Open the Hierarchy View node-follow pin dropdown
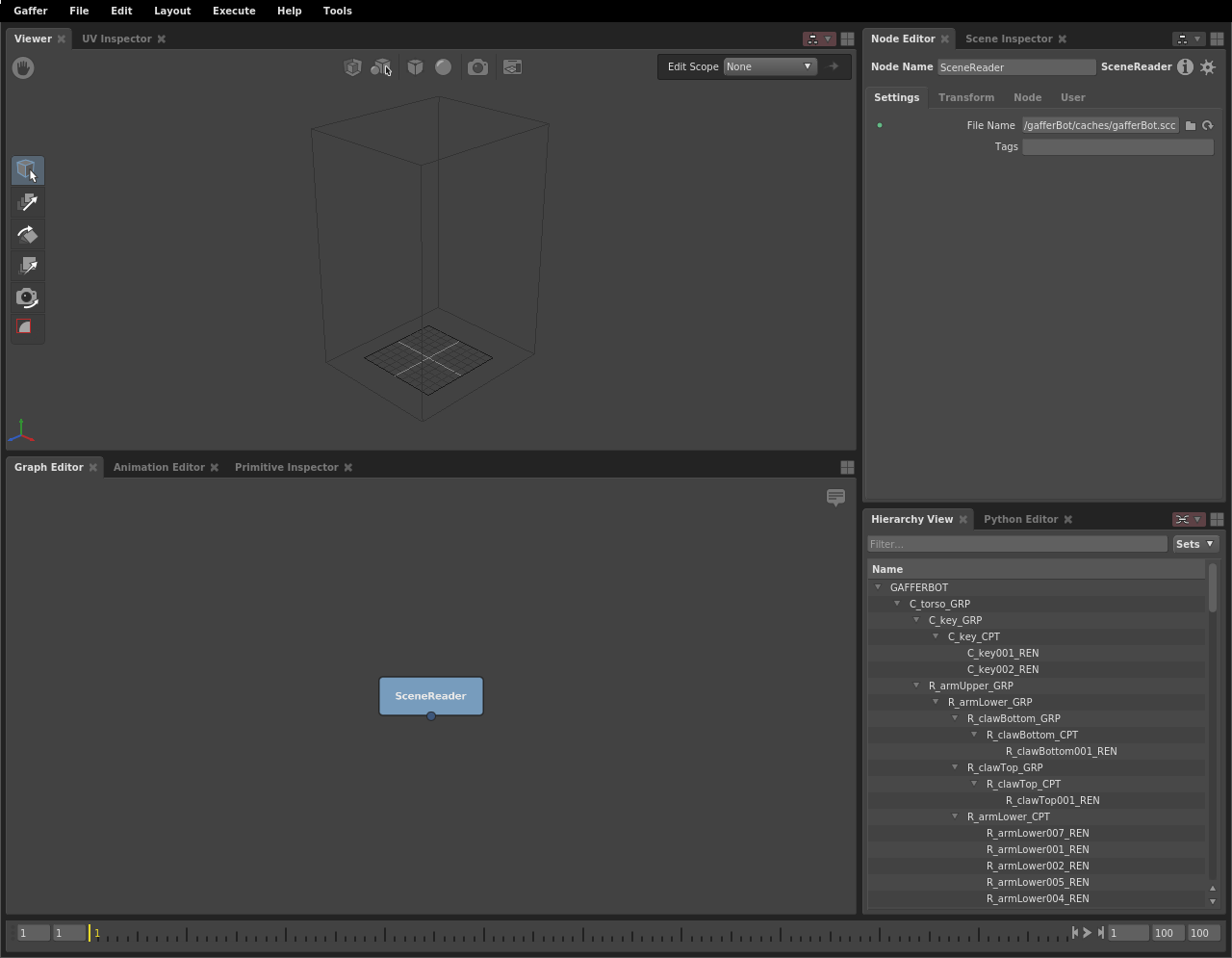Viewport: 1232px width, 958px height. click(1189, 519)
